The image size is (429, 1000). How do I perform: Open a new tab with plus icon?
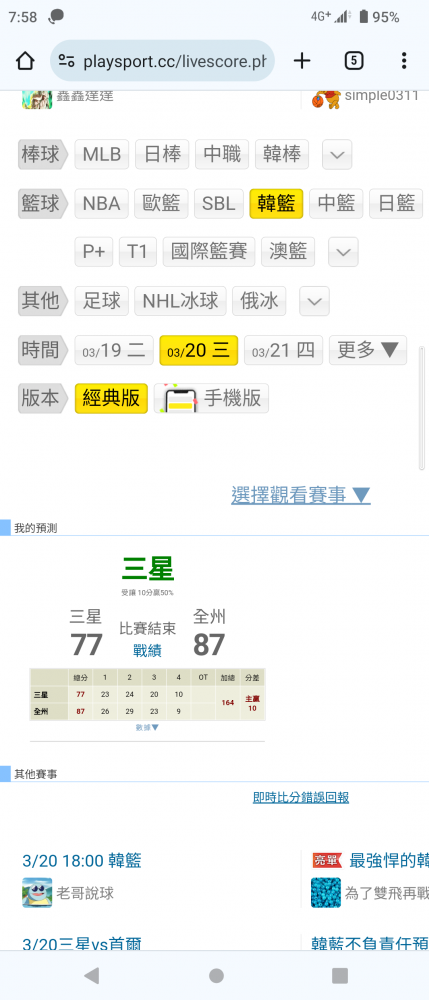tap(302, 61)
